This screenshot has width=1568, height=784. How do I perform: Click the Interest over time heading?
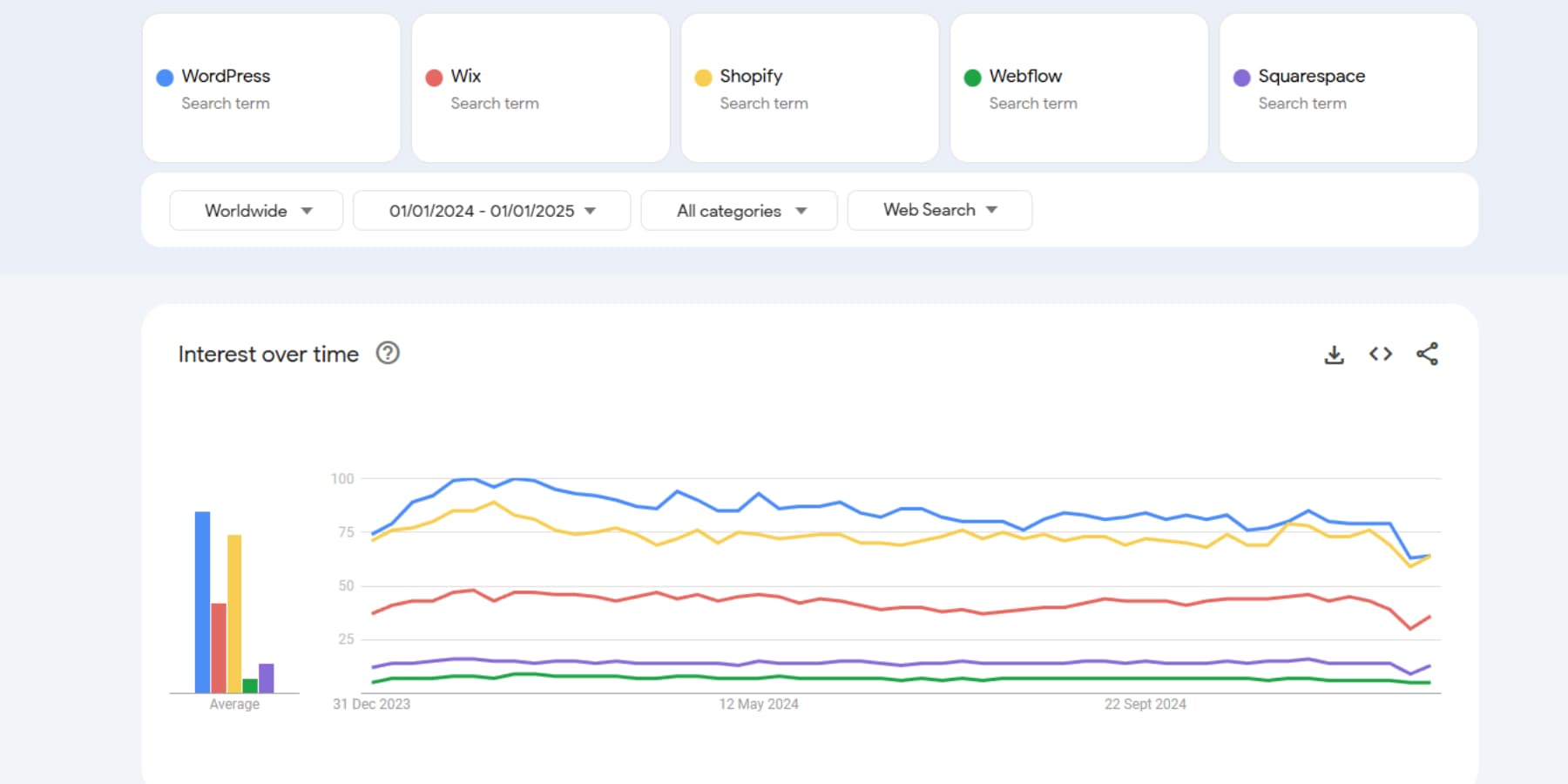point(267,354)
